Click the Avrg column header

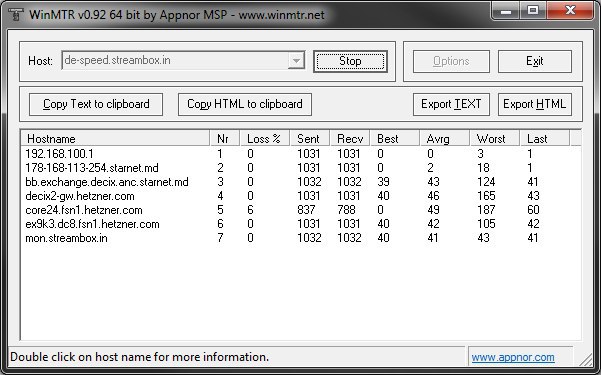[445, 138]
